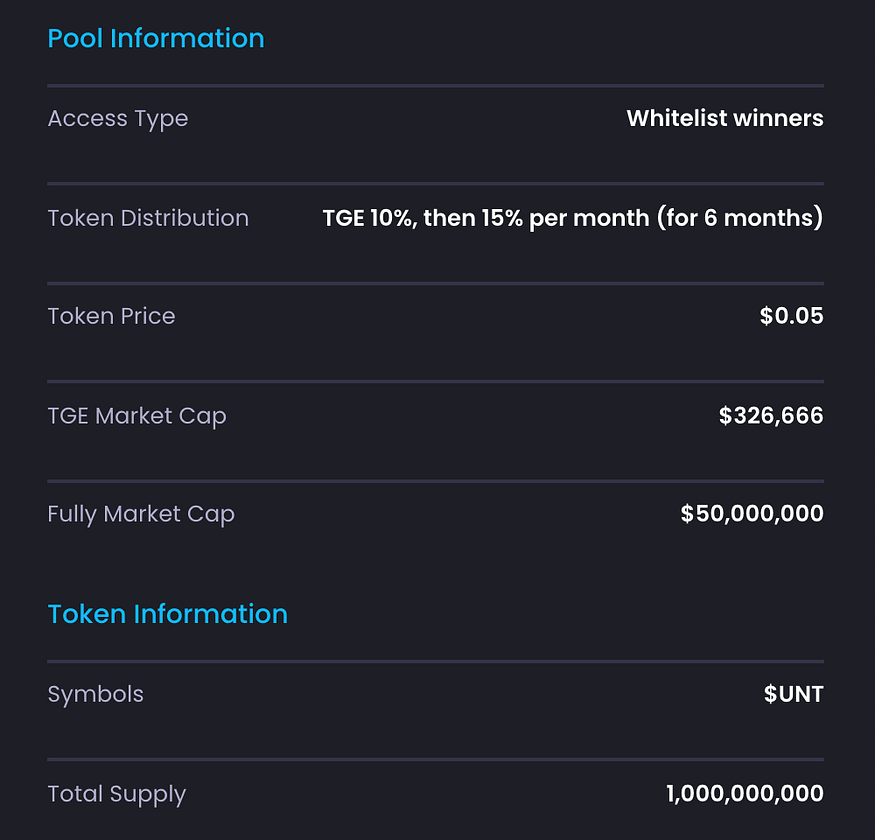Click the 1,000,000,000 total supply value

coord(745,794)
